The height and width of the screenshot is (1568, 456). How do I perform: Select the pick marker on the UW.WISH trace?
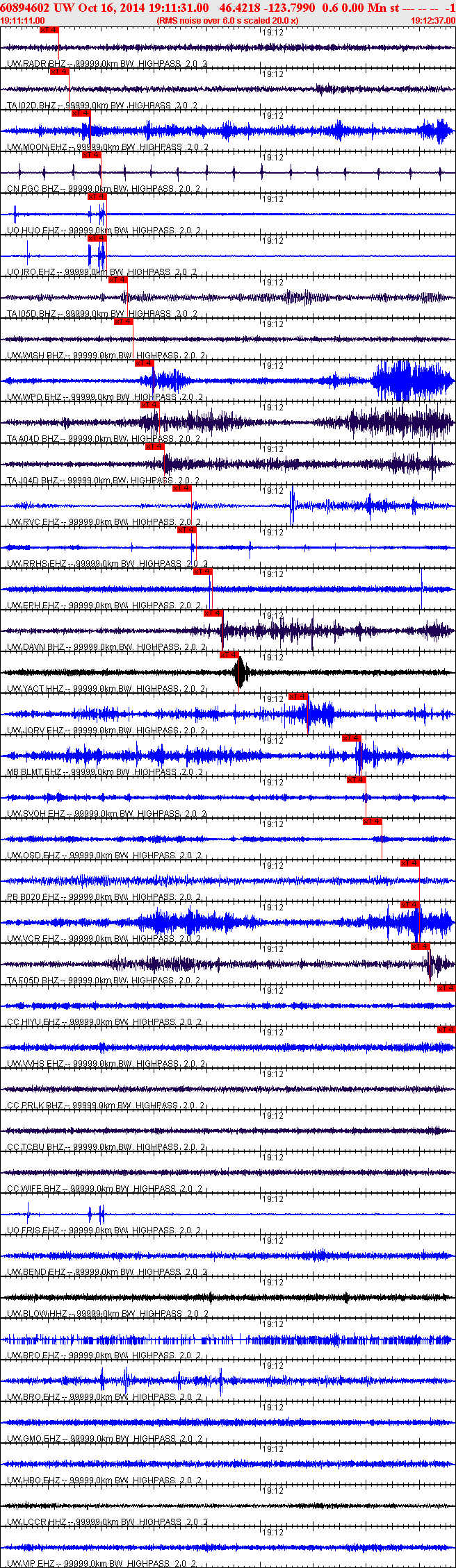tap(123, 322)
